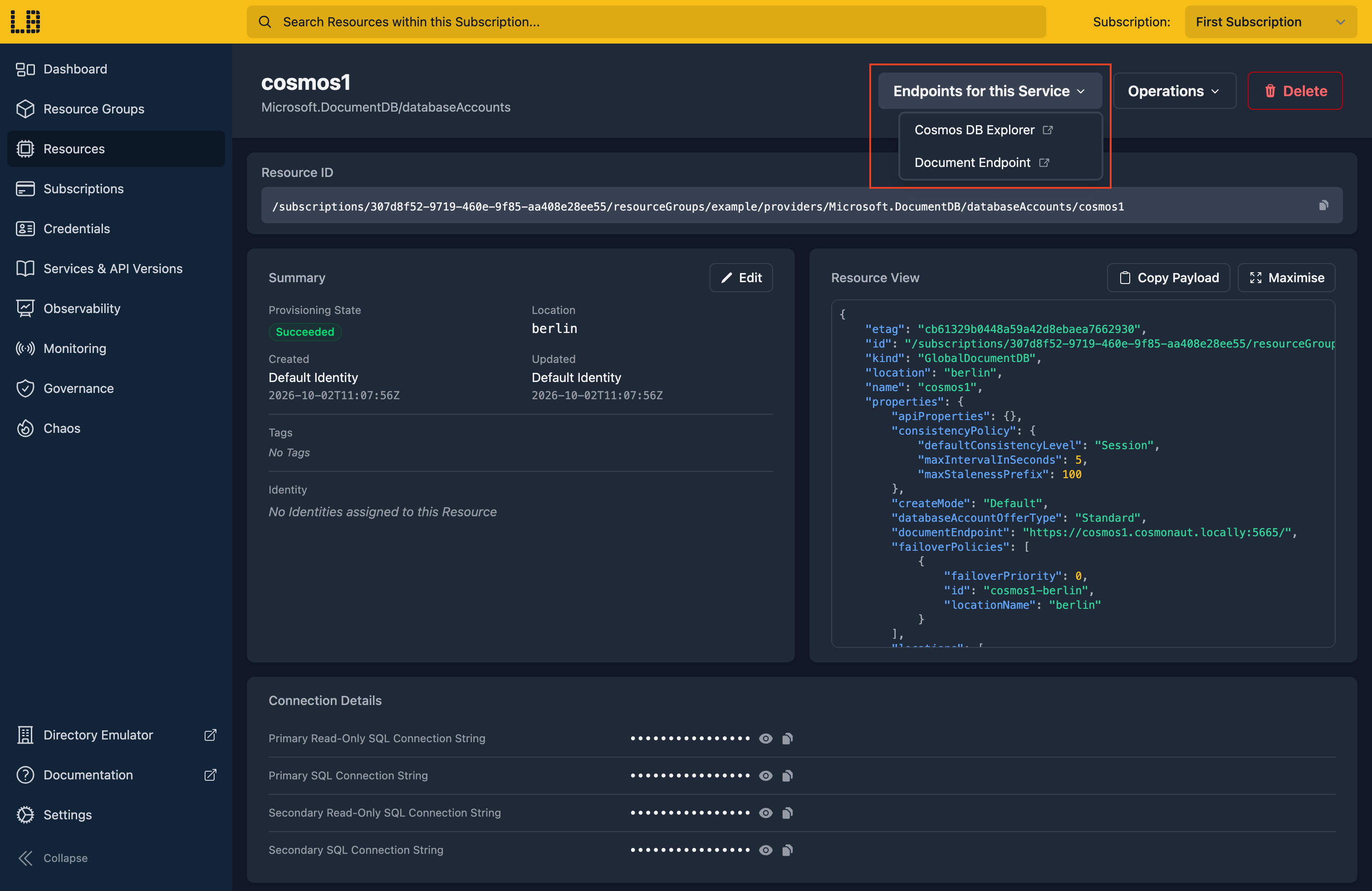Copy Primary Read-Only SQL Connection String

[x=788, y=738]
